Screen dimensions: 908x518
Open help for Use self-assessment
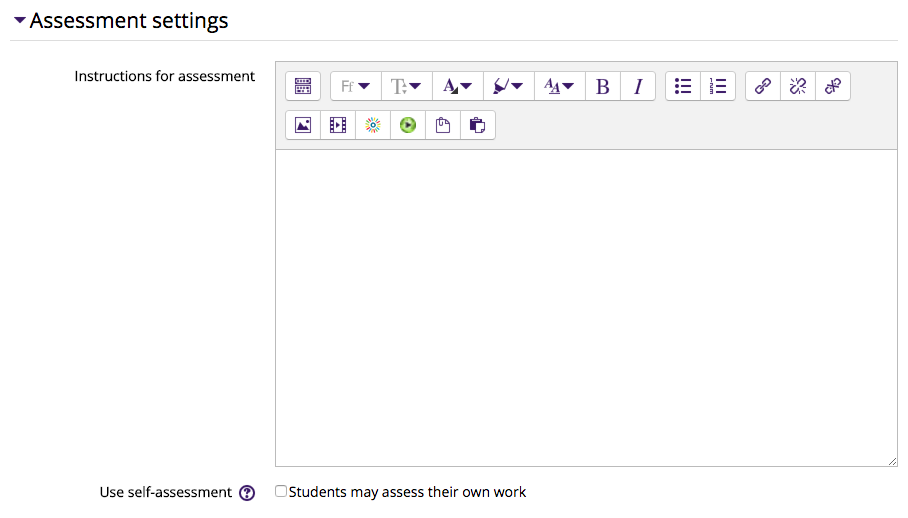click(x=247, y=493)
